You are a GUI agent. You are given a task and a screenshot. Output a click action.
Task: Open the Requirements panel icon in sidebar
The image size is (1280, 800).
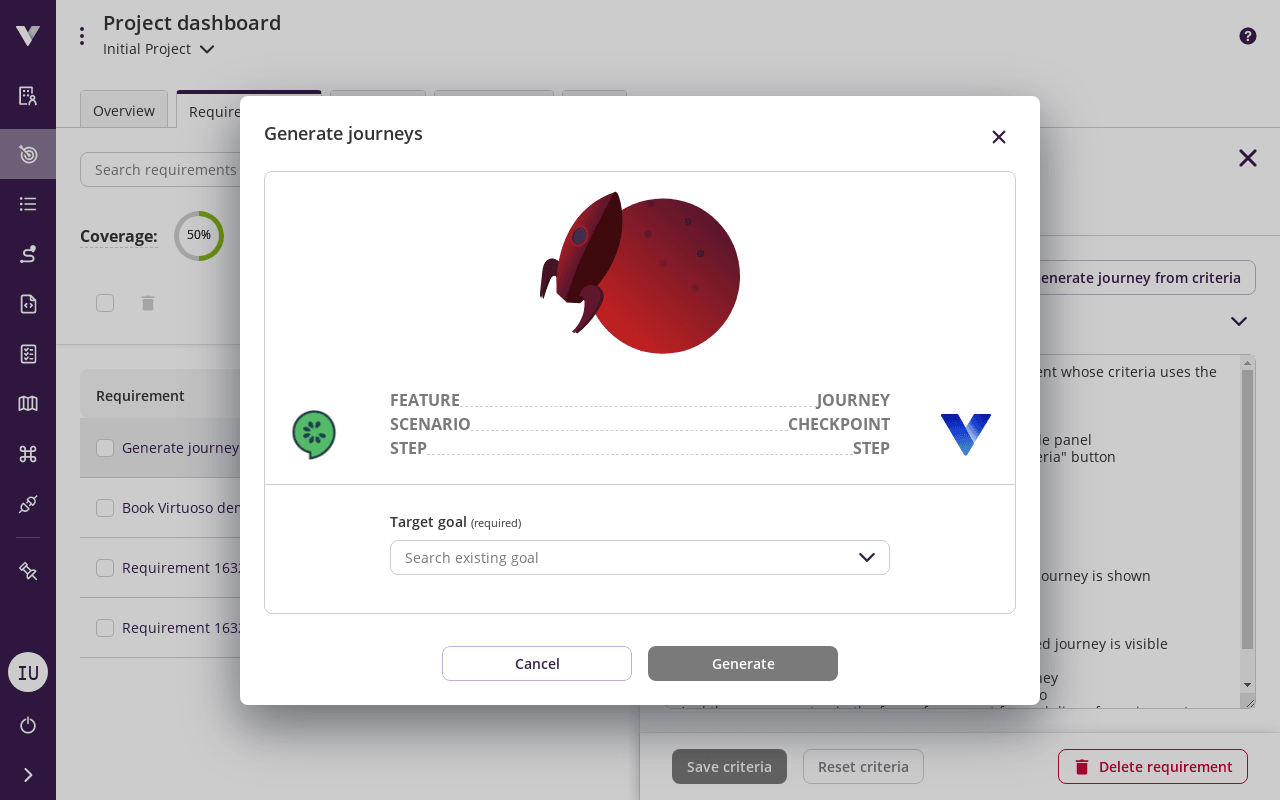click(x=27, y=96)
